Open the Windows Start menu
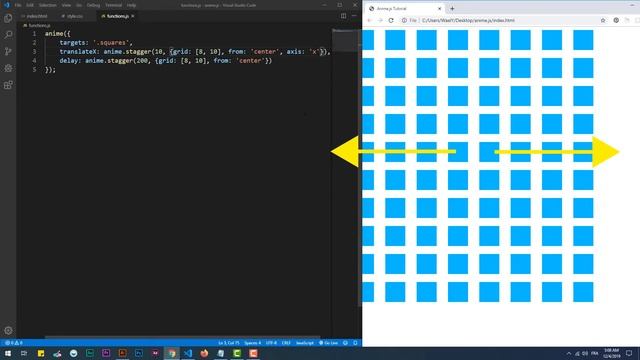 (8, 353)
